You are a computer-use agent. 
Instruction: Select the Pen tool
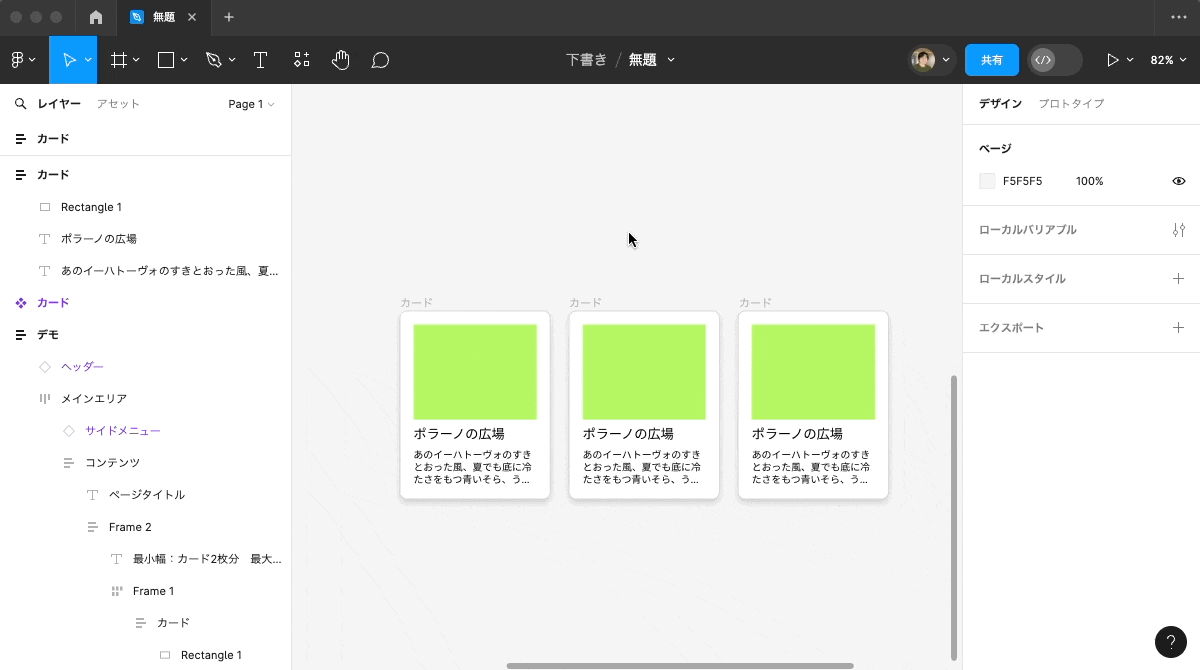tap(213, 60)
